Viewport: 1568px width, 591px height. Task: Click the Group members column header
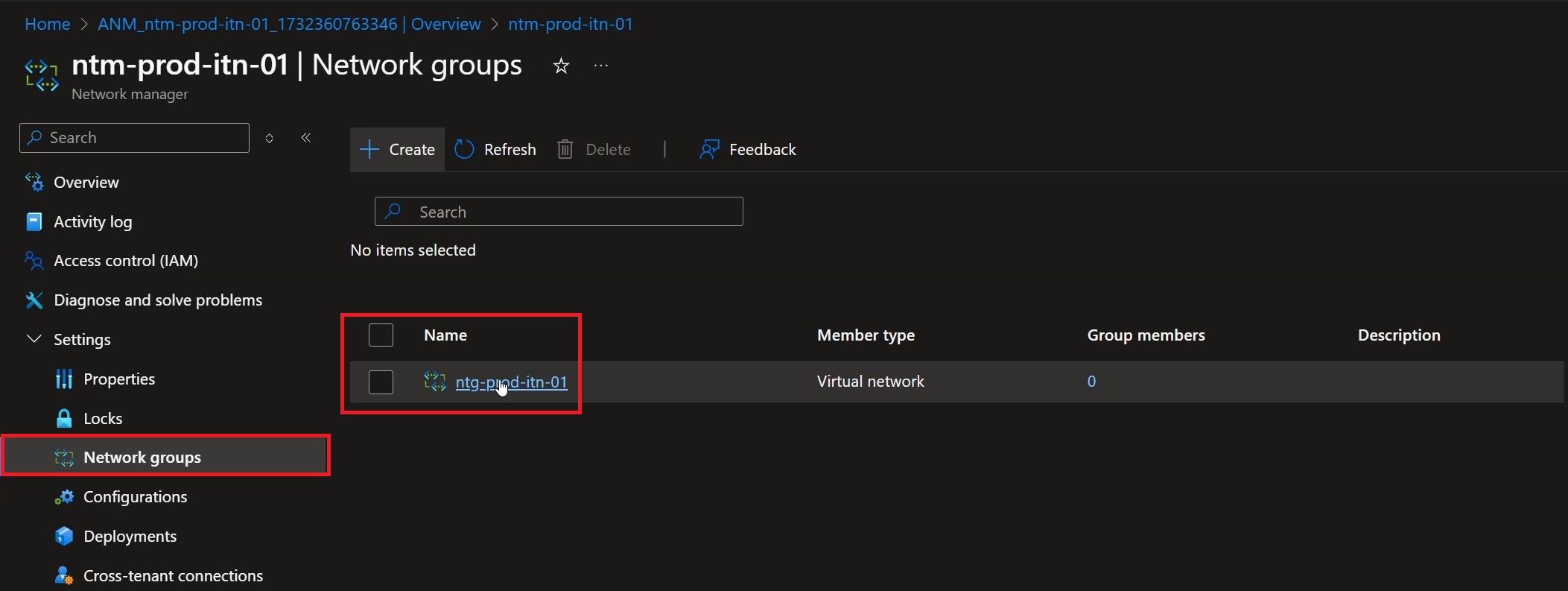point(1146,335)
